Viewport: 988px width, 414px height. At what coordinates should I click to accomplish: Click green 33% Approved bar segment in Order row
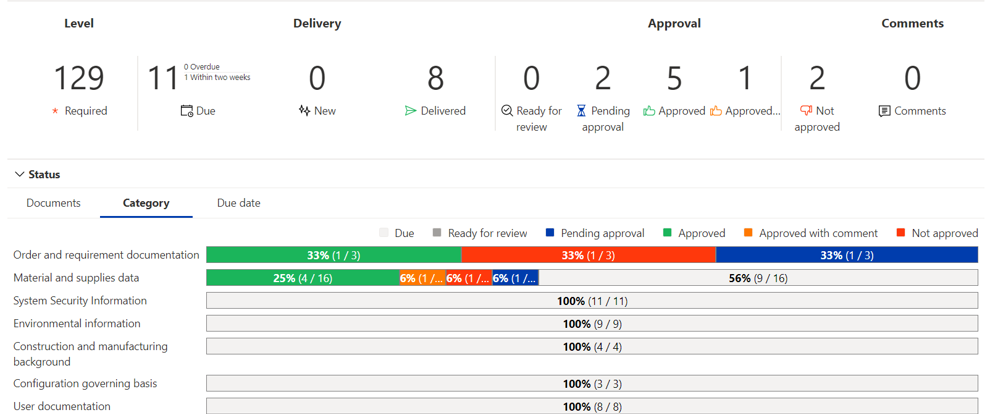(x=333, y=255)
